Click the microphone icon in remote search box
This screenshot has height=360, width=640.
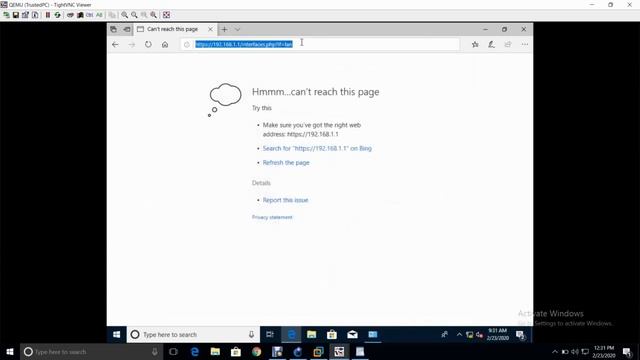(251, 335)
